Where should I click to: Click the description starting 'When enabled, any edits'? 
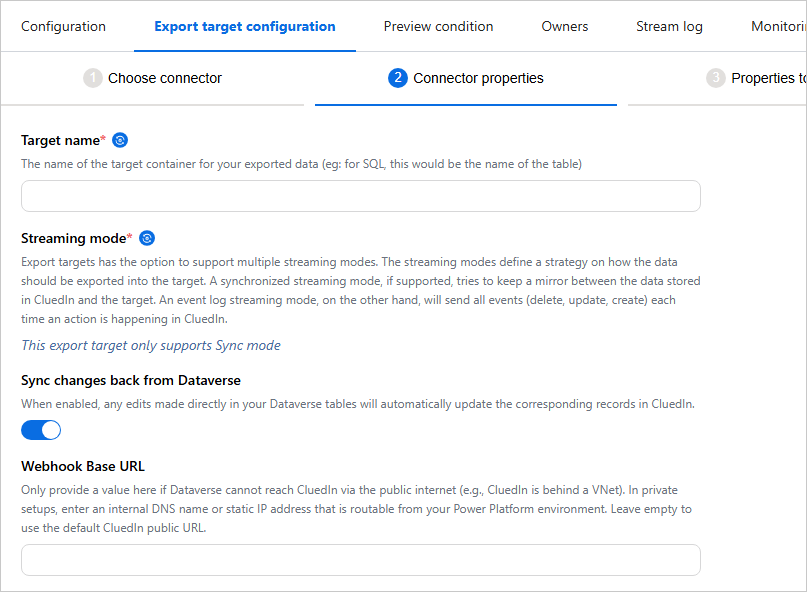[358, 404]
